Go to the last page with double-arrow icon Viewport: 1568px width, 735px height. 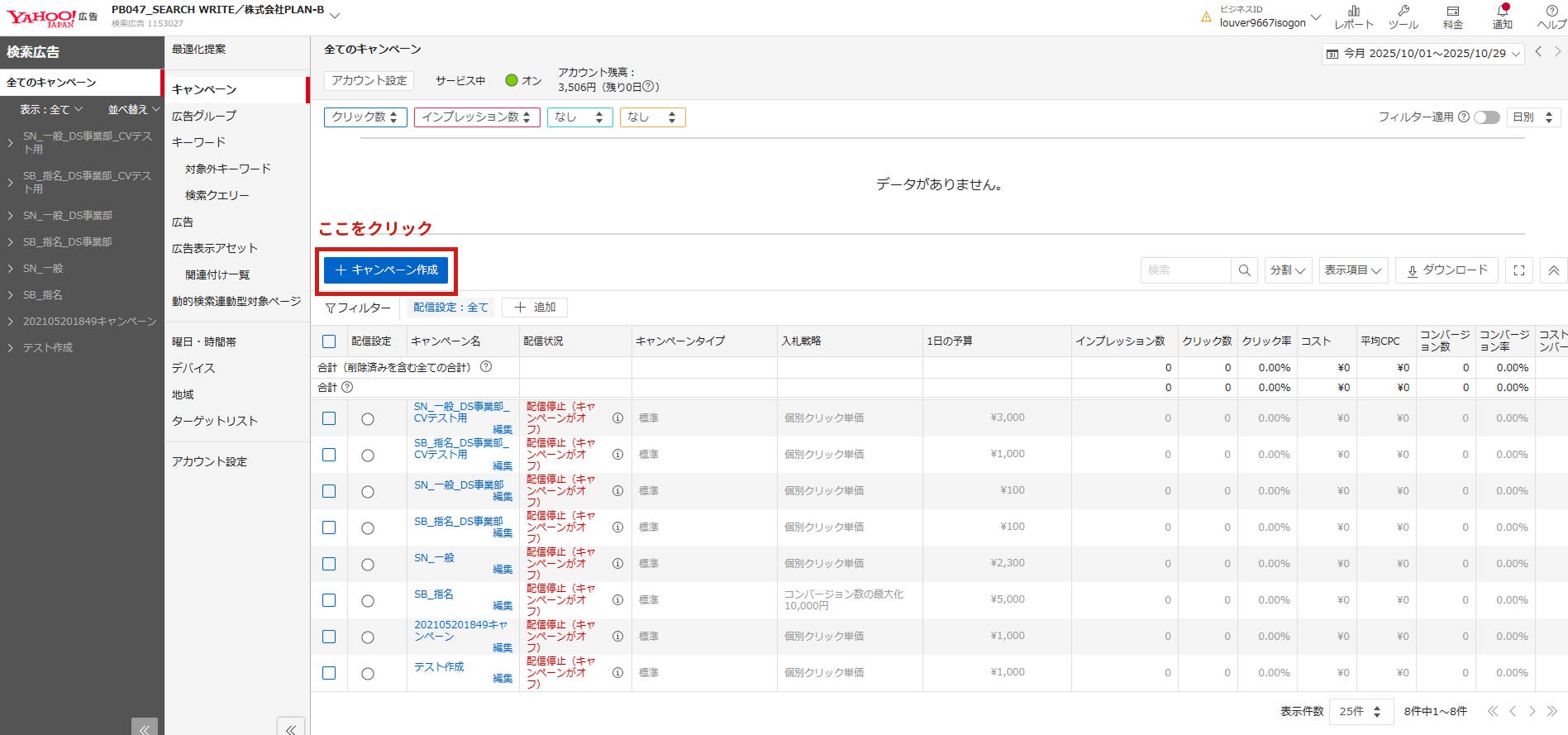[x=1551, y=711]
